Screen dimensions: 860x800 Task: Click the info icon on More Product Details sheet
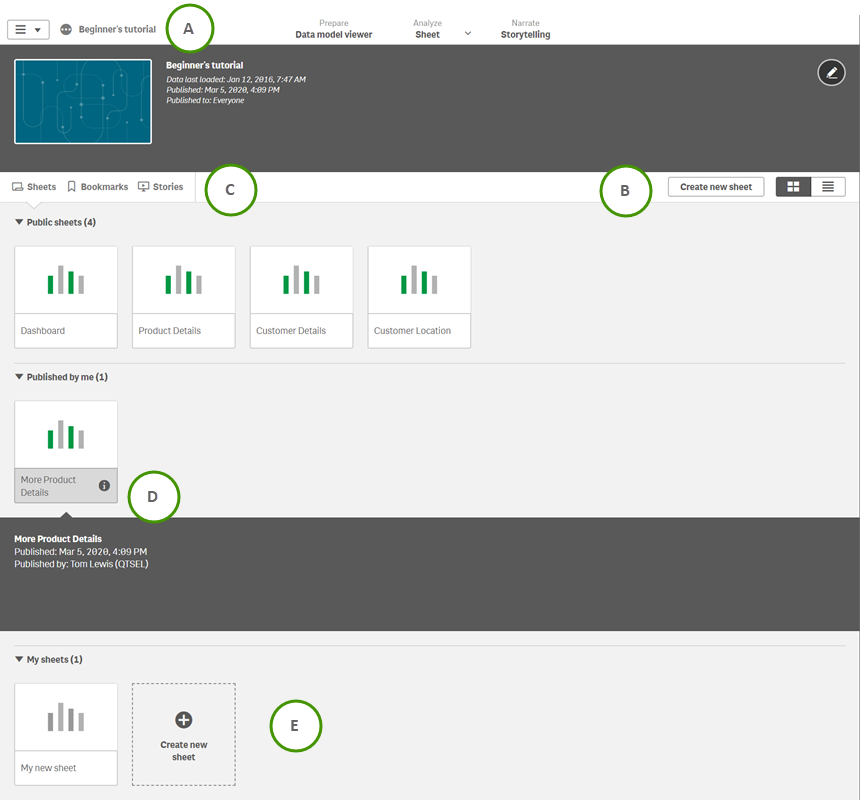[x=106, y=487]
